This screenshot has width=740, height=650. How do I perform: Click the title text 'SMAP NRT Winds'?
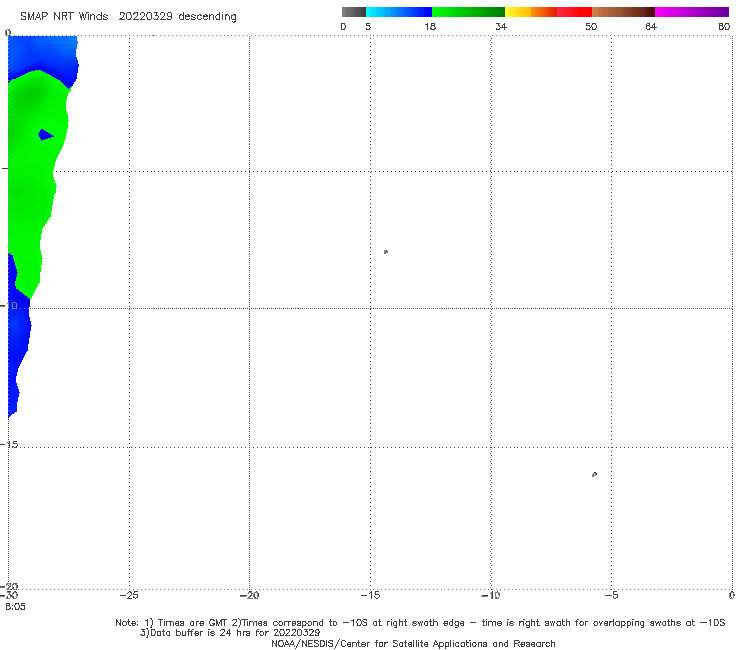64,17
